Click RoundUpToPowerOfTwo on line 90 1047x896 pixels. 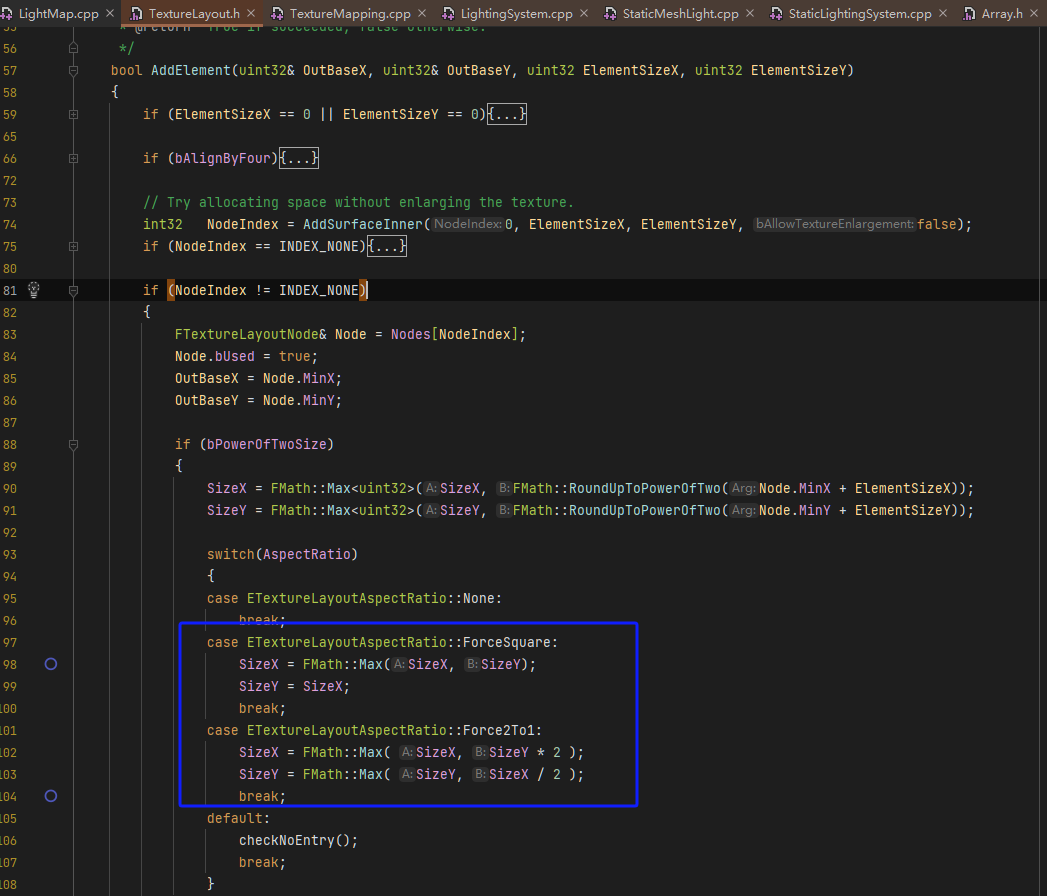[x=644, y=489]
